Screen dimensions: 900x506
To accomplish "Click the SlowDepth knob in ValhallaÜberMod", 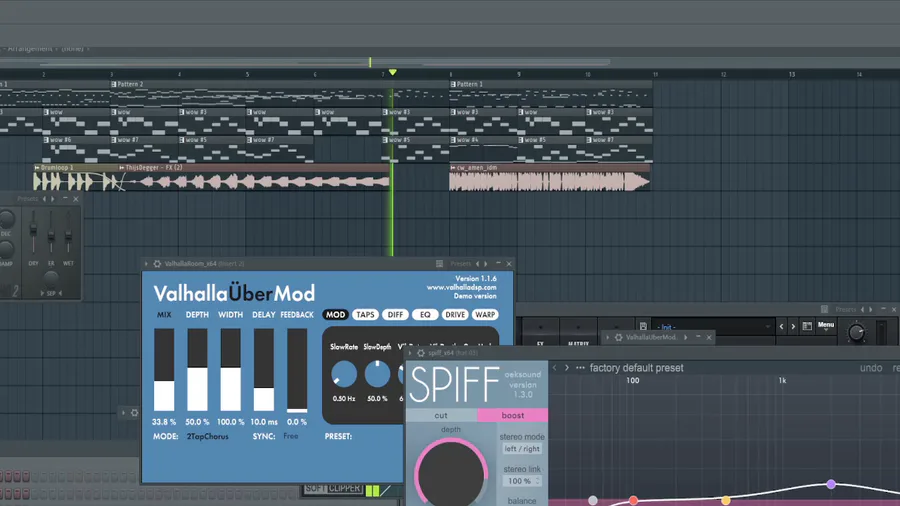I will (377, 375).
